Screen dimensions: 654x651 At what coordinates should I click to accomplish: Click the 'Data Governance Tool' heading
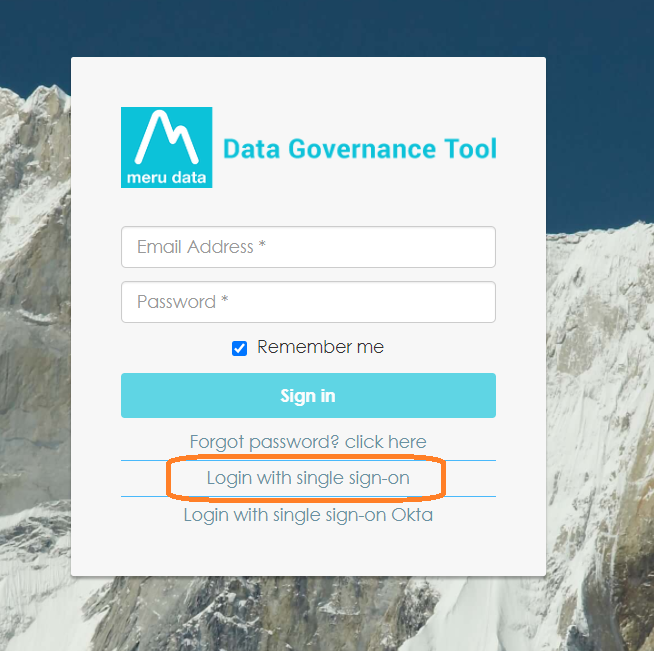(360, 149)
